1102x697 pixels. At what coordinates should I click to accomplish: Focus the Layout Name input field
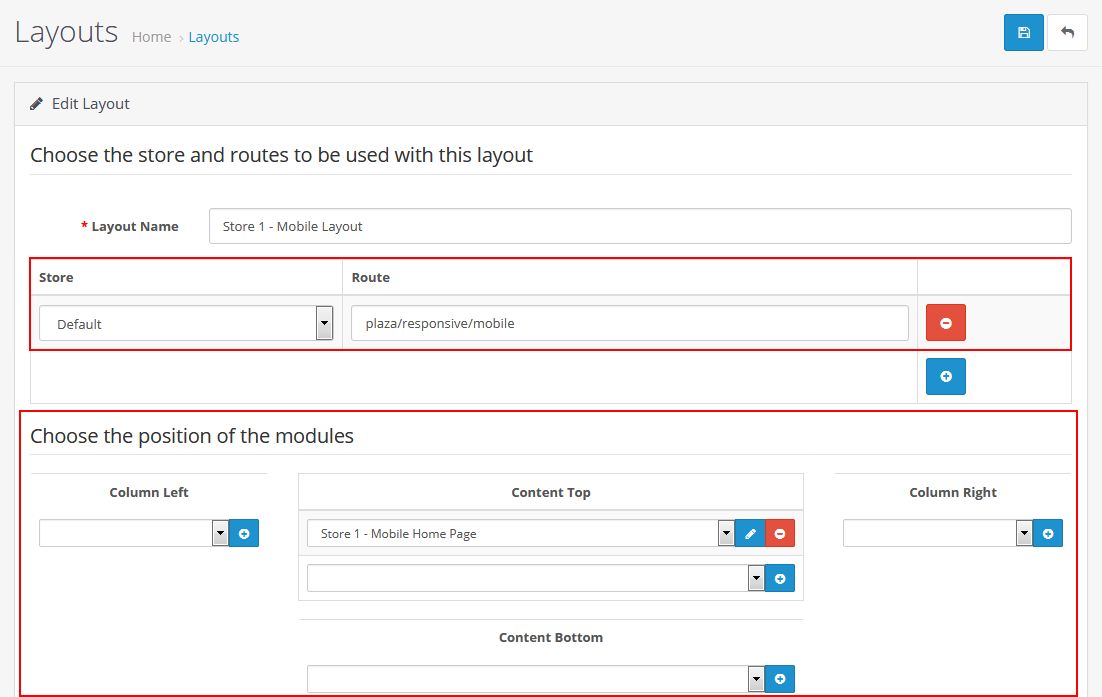pos(640,226)
